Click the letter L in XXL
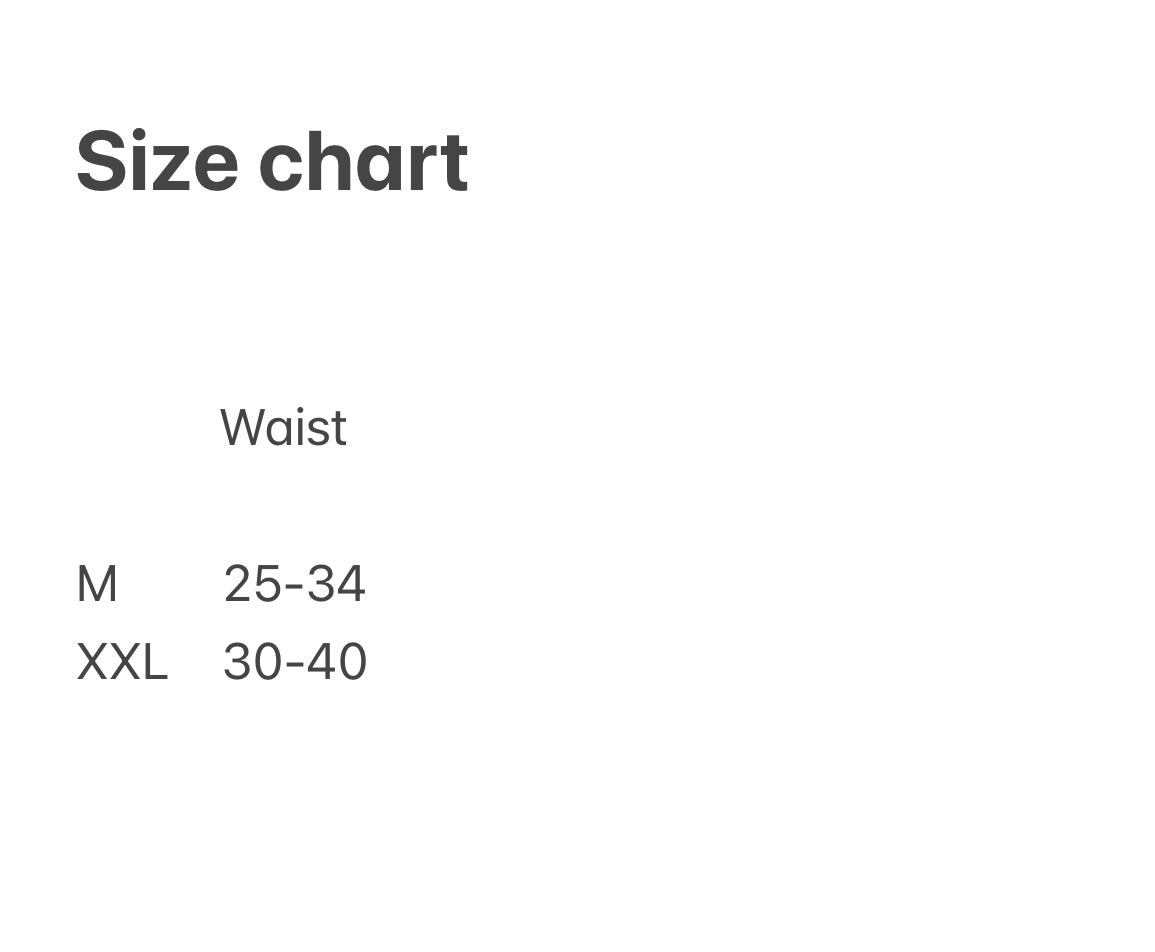This screenshot has height=952, width=1155. tap(154, 662)
